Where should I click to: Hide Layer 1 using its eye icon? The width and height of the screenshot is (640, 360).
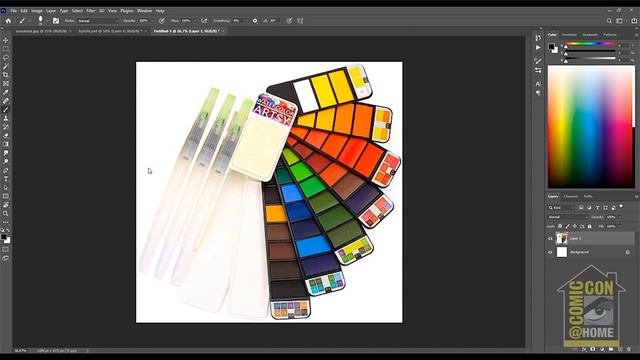point(550,239)
